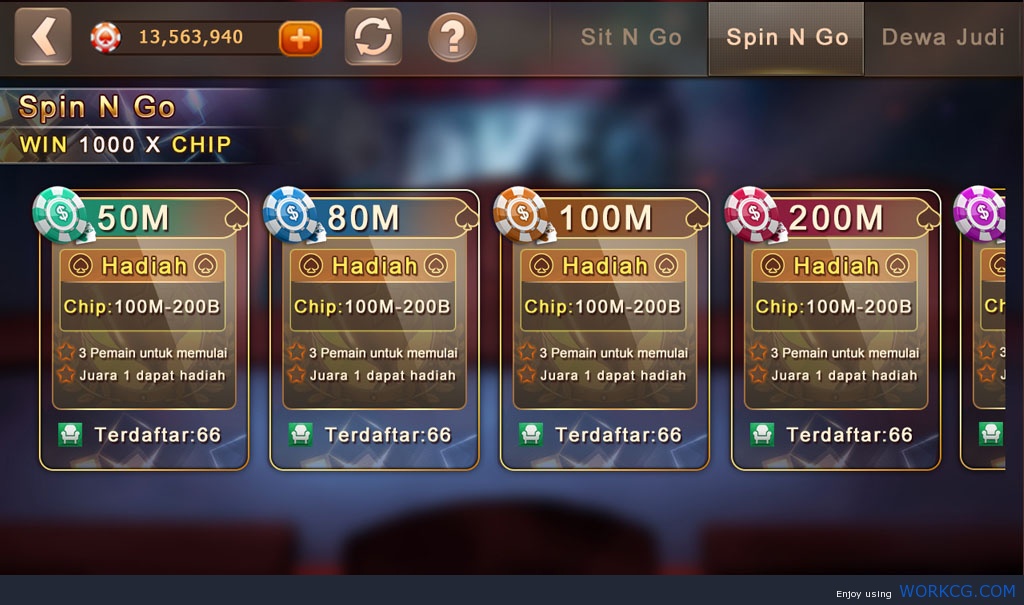
Task: Select the Spin N Go tab
Action: (x=786, y=38)
